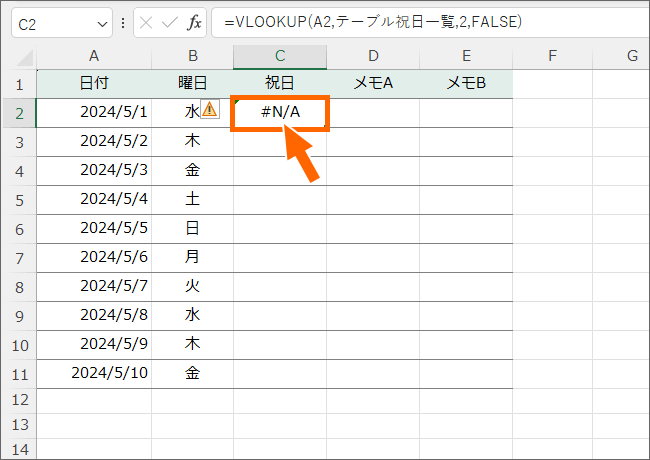Screen dimensions: 650x460
Task: Select row 5 header
Action: click(x=19, y=200)
